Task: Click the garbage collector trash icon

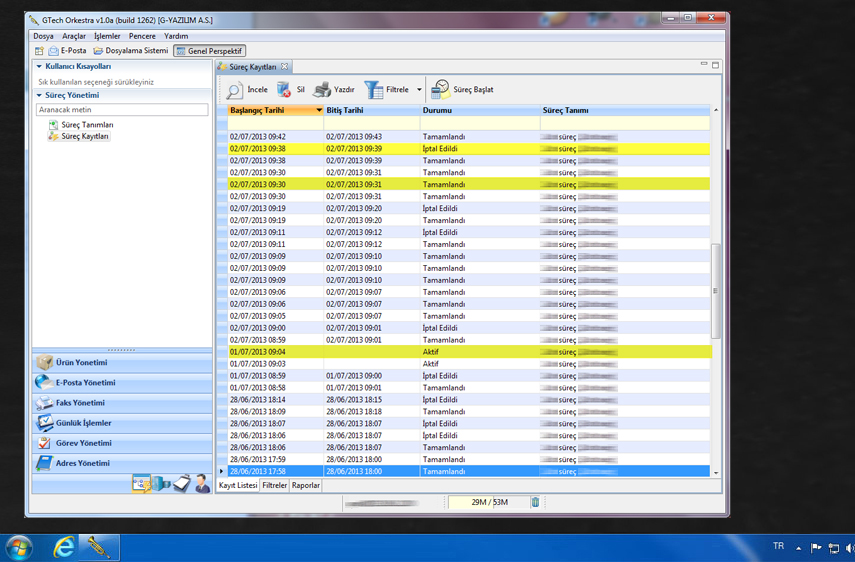Action: pyautogui.click(x=535, y=502)
